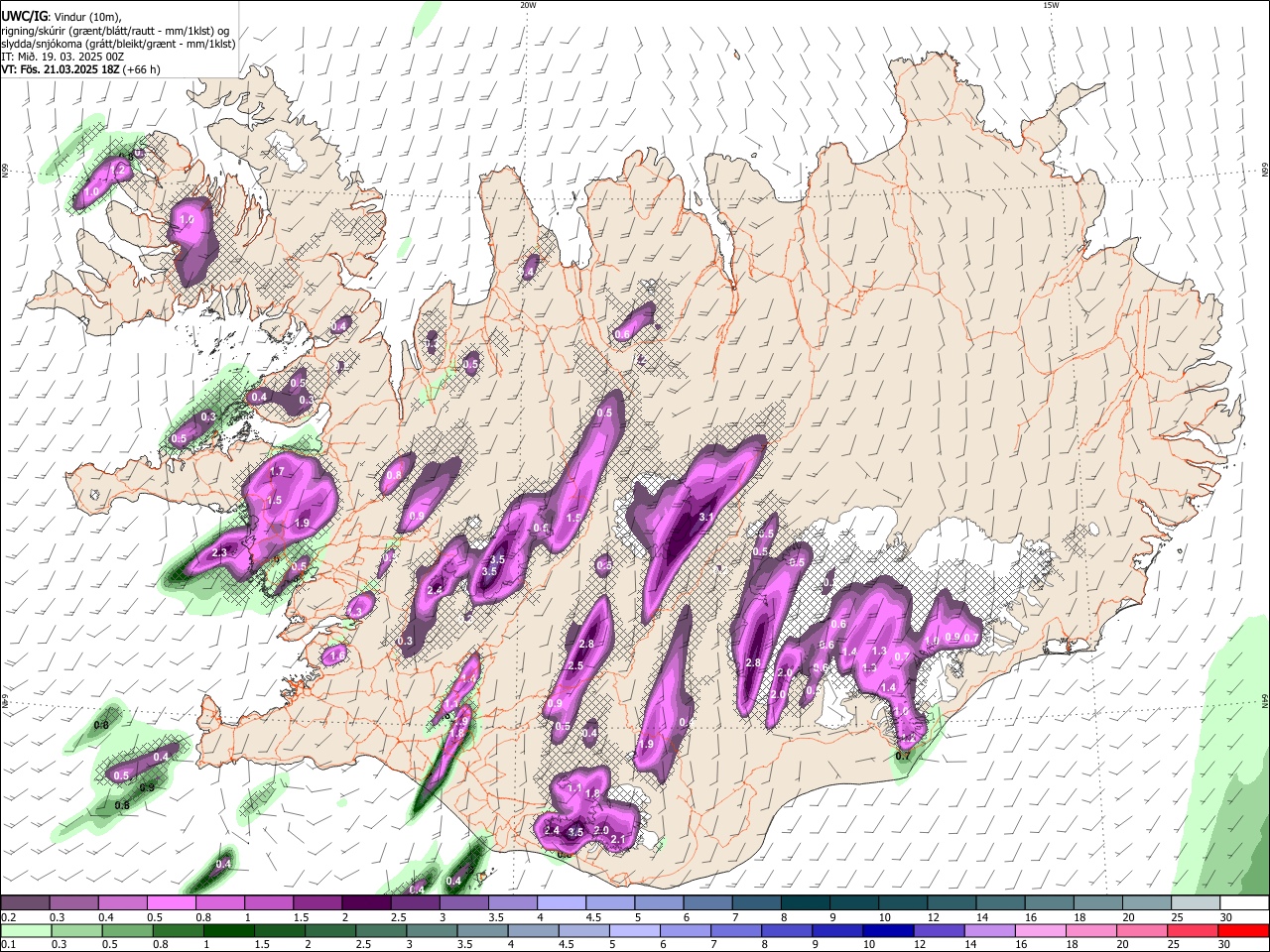Click the '15W' longitude label
Screen dimensions: 1270x952
[x=1051, y=5]
